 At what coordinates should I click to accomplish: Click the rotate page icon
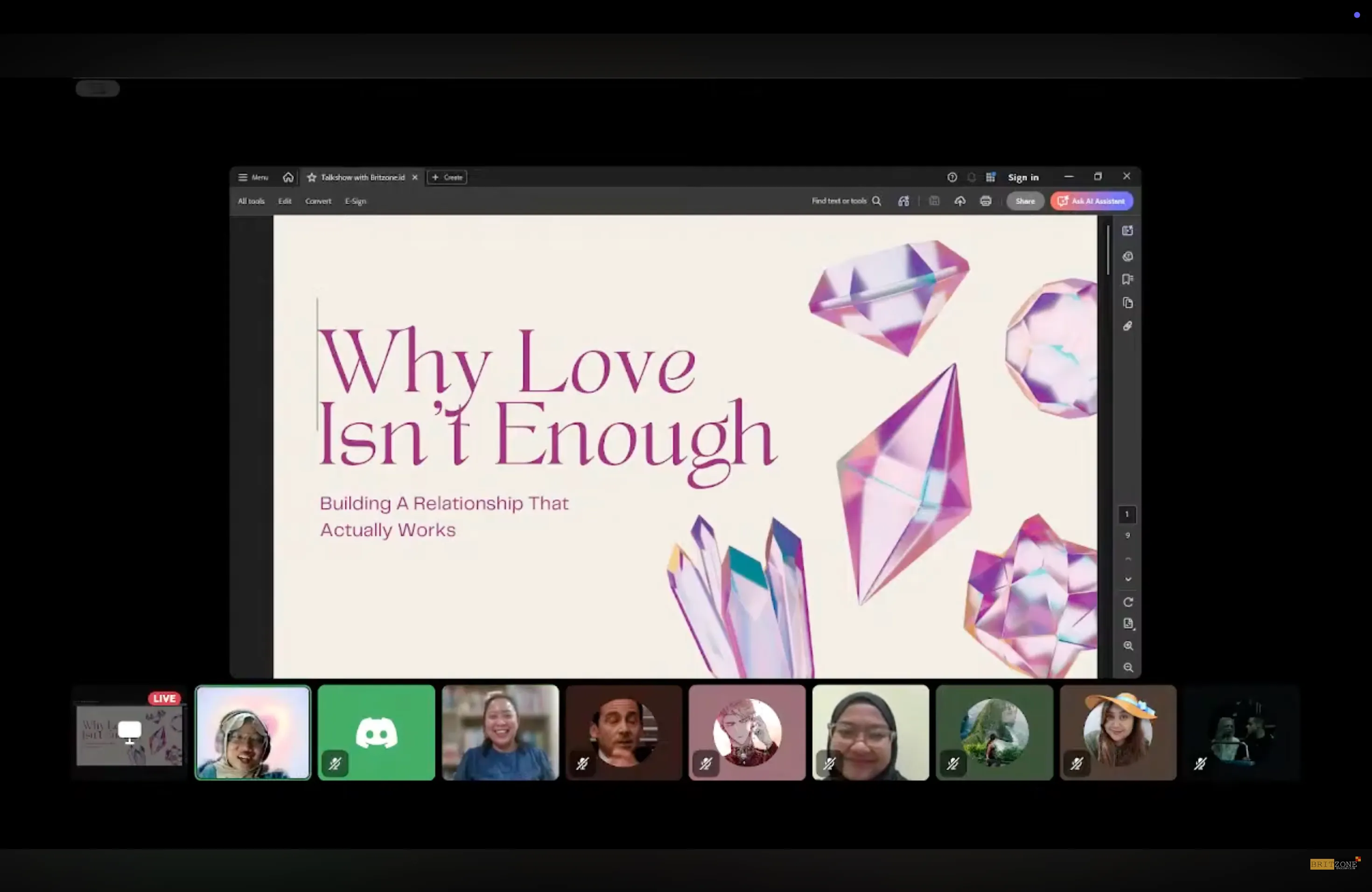click(1128, 602)
